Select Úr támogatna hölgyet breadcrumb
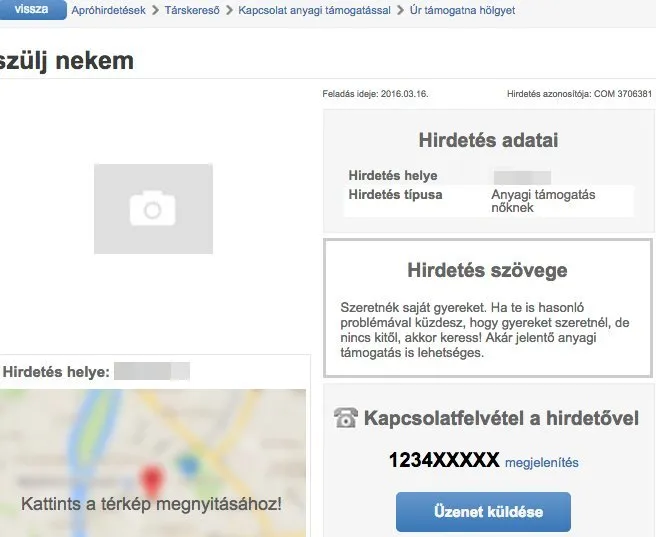This screenshot has height=537, width=656. pyautogui.click(x=462, y=10)
